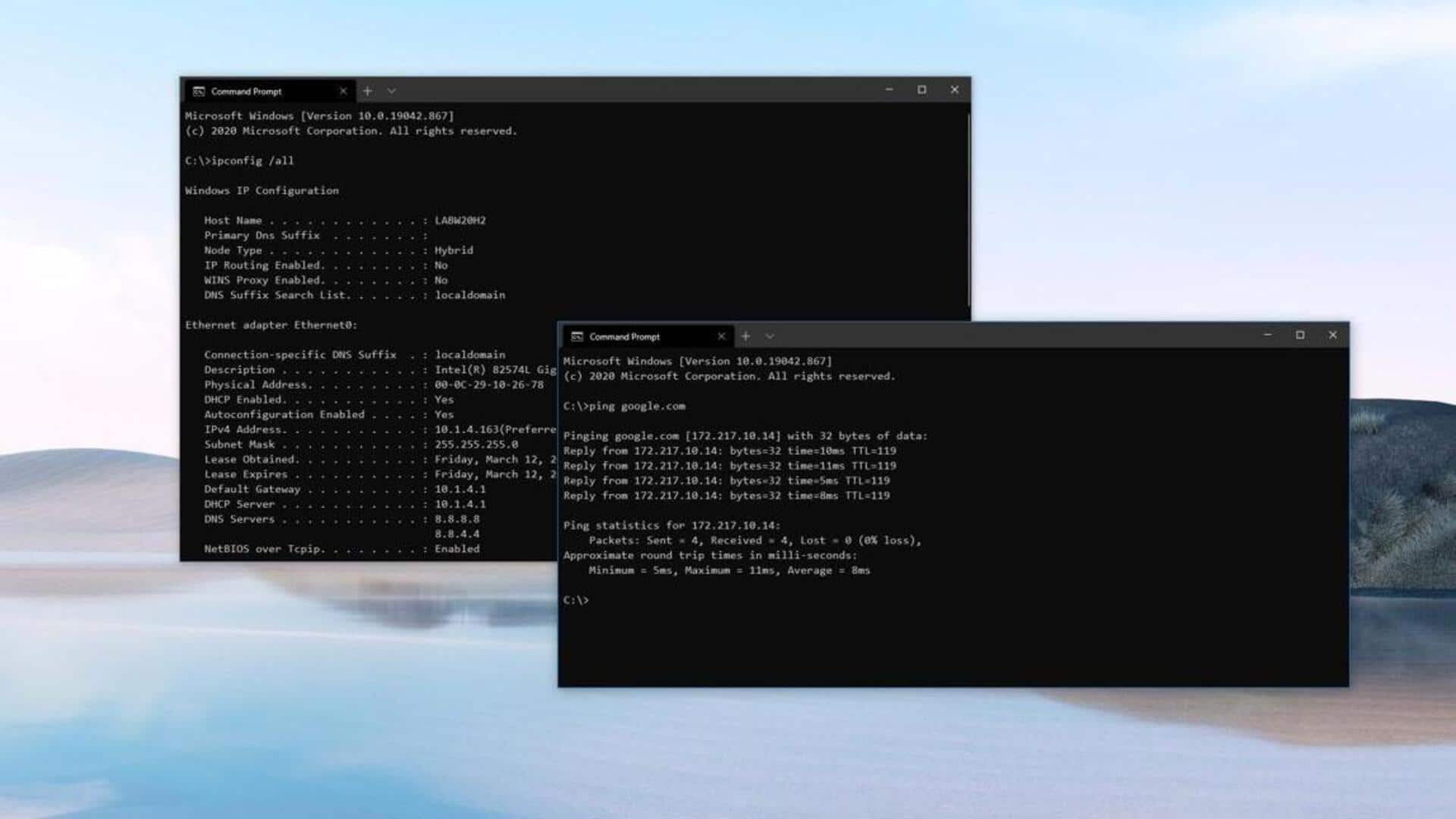
Task: Click the reply line with time=8ms
Action: (x=726, y=496)
